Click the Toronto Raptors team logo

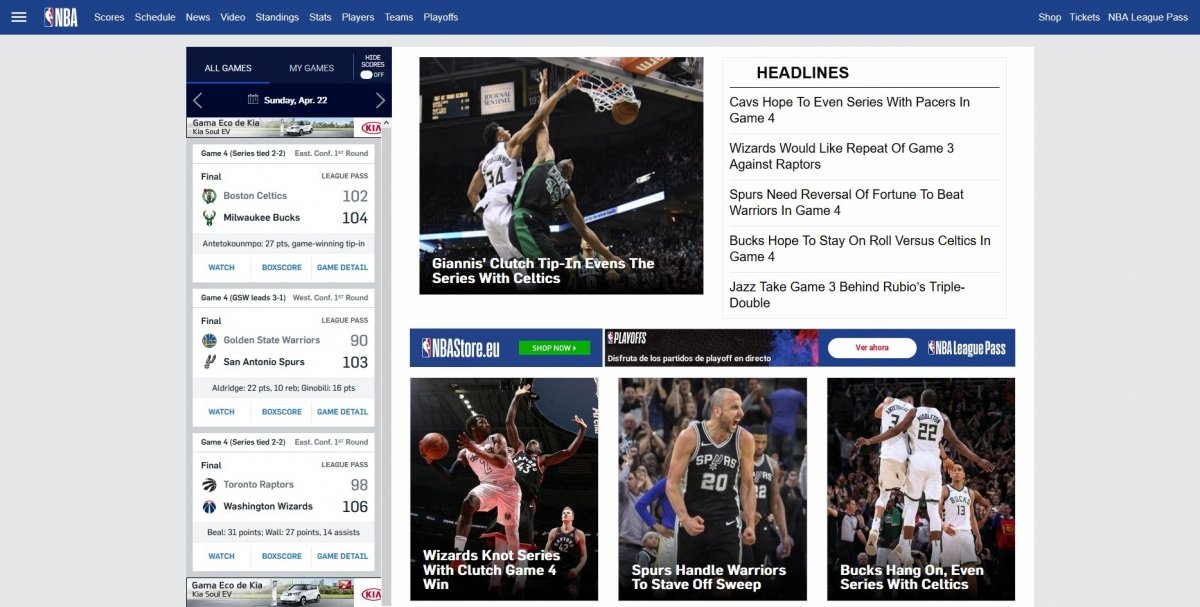[209, 484]
